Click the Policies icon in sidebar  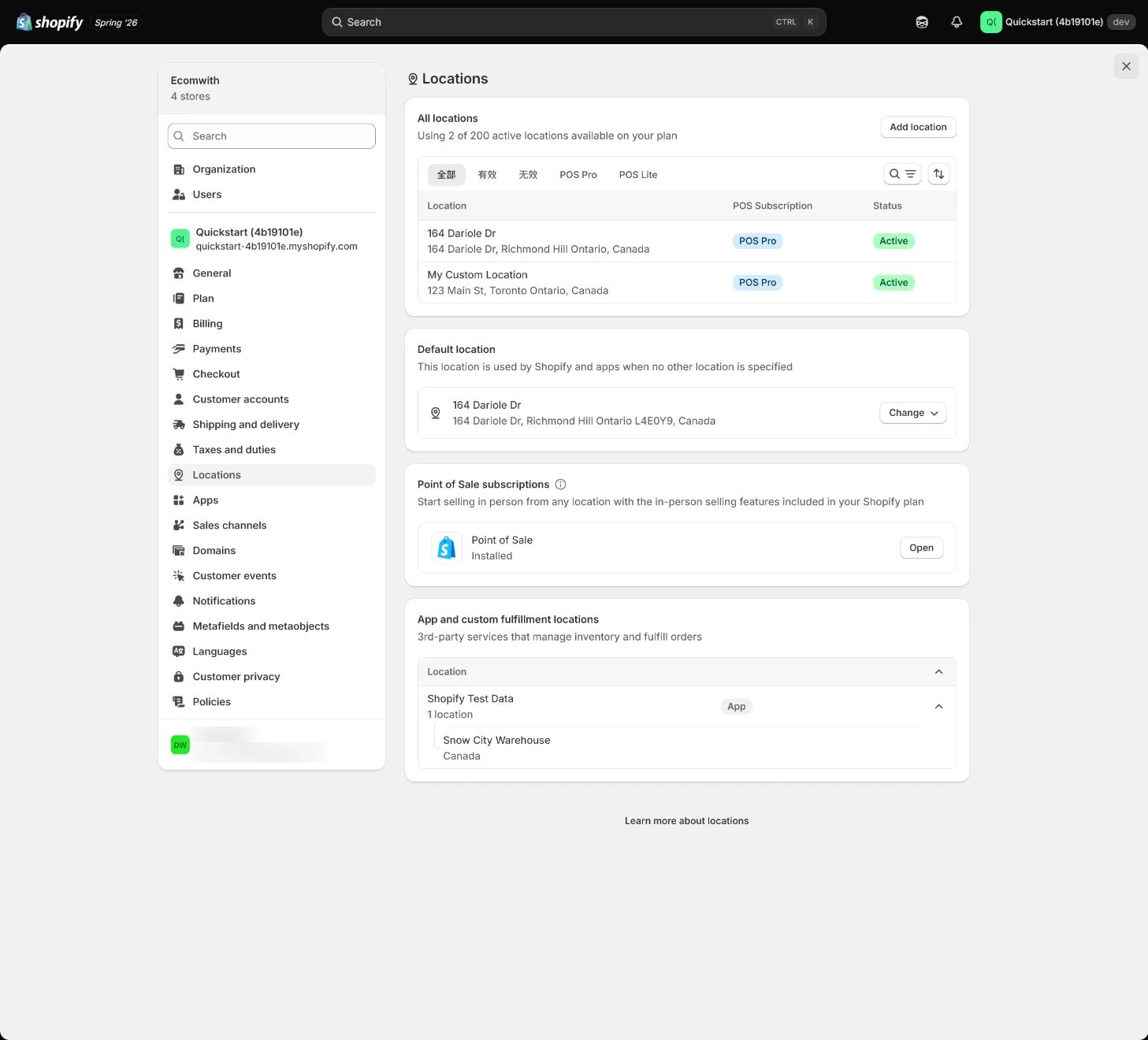pos(179,702)
